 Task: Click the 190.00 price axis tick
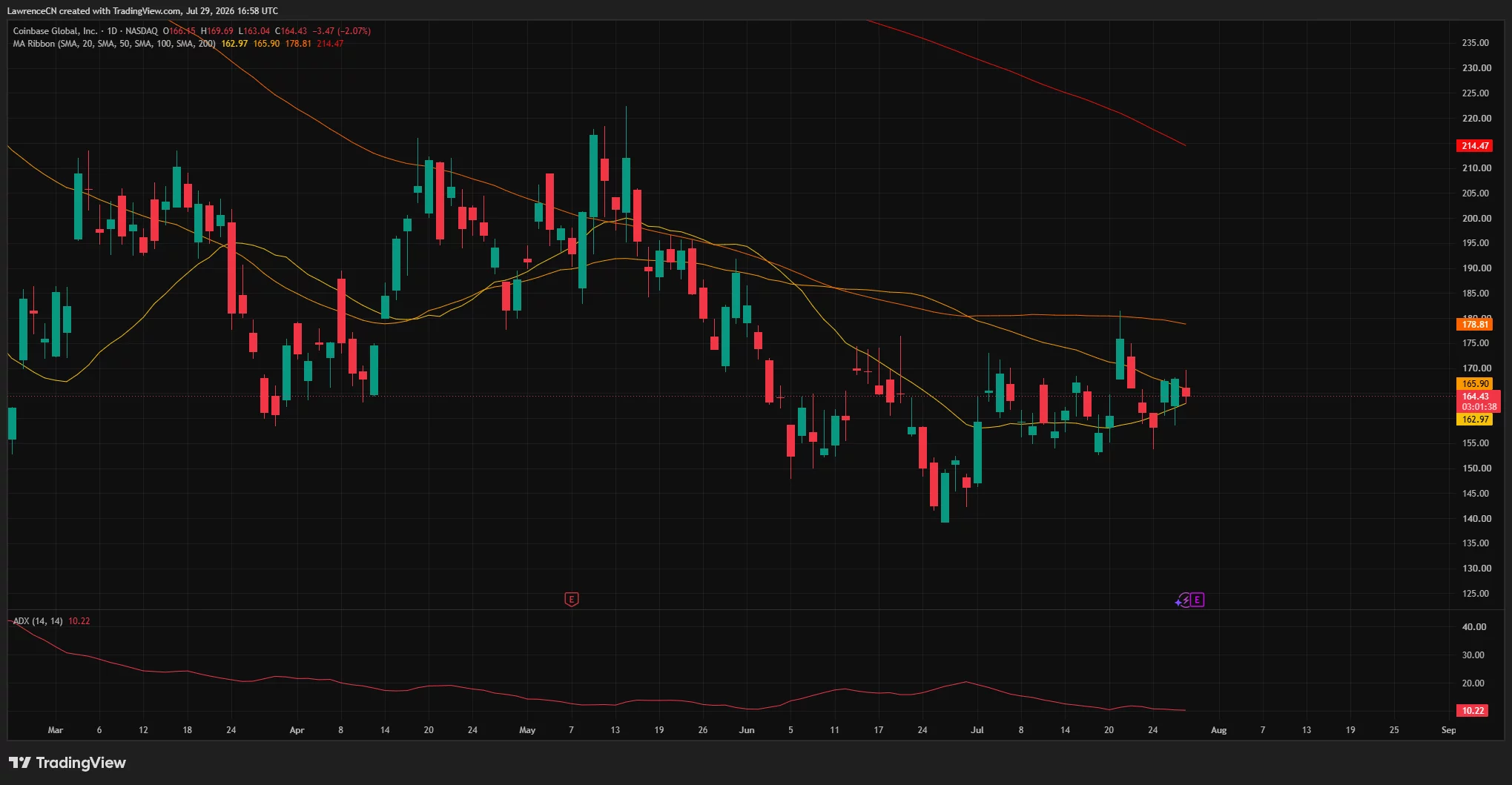coord(1476,268)
